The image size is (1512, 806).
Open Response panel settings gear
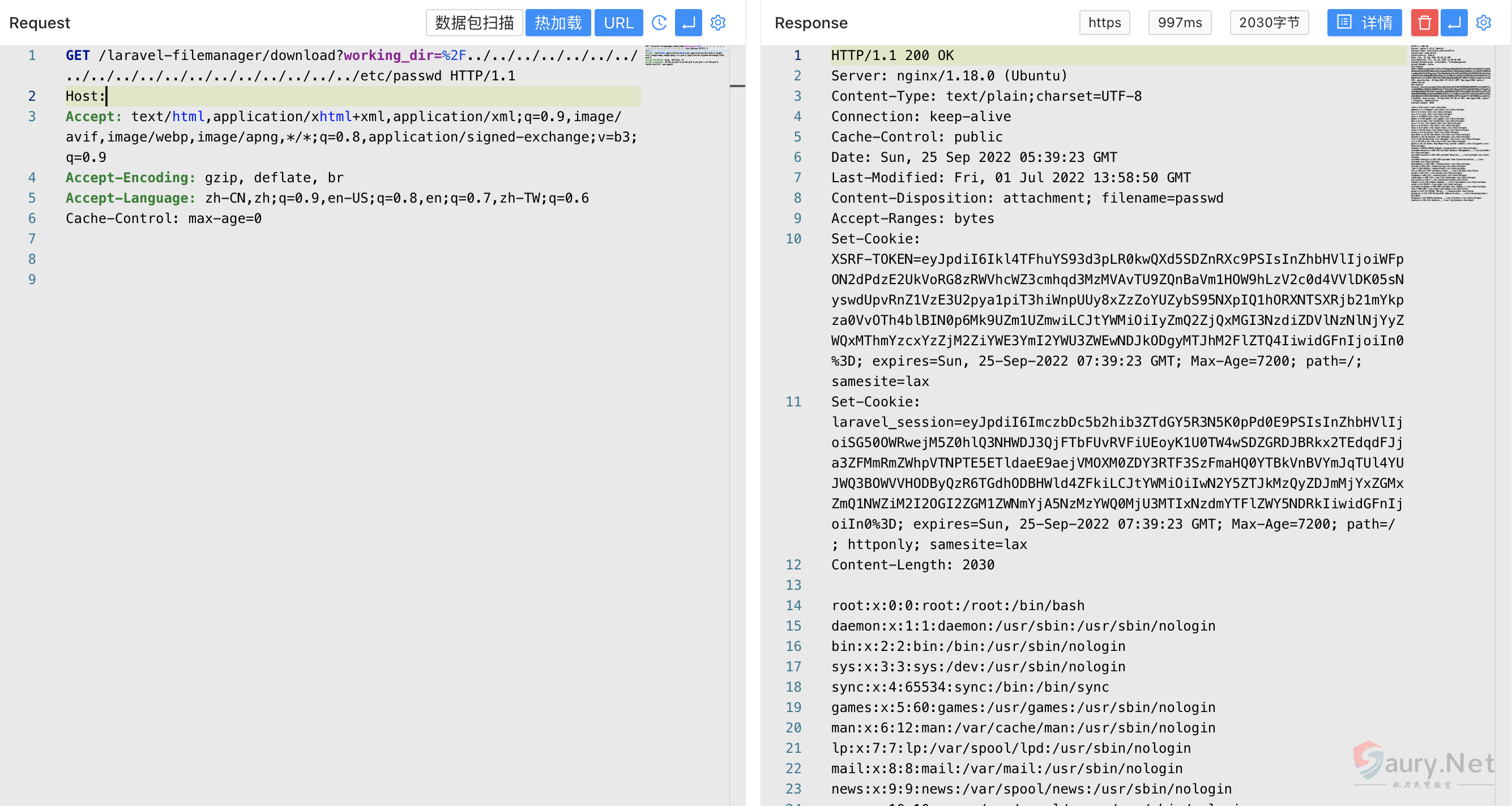tap(1483, 23)
